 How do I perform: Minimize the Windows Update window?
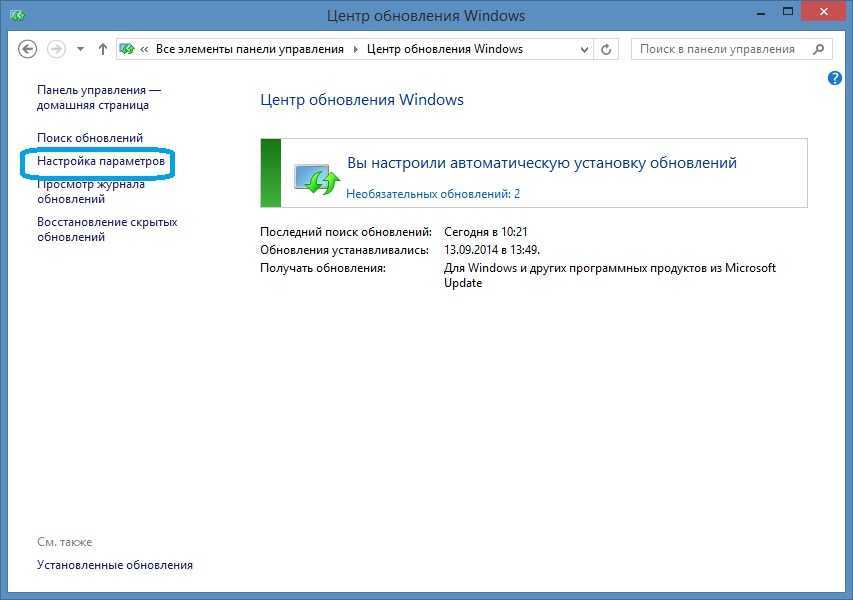click(761, 13)
